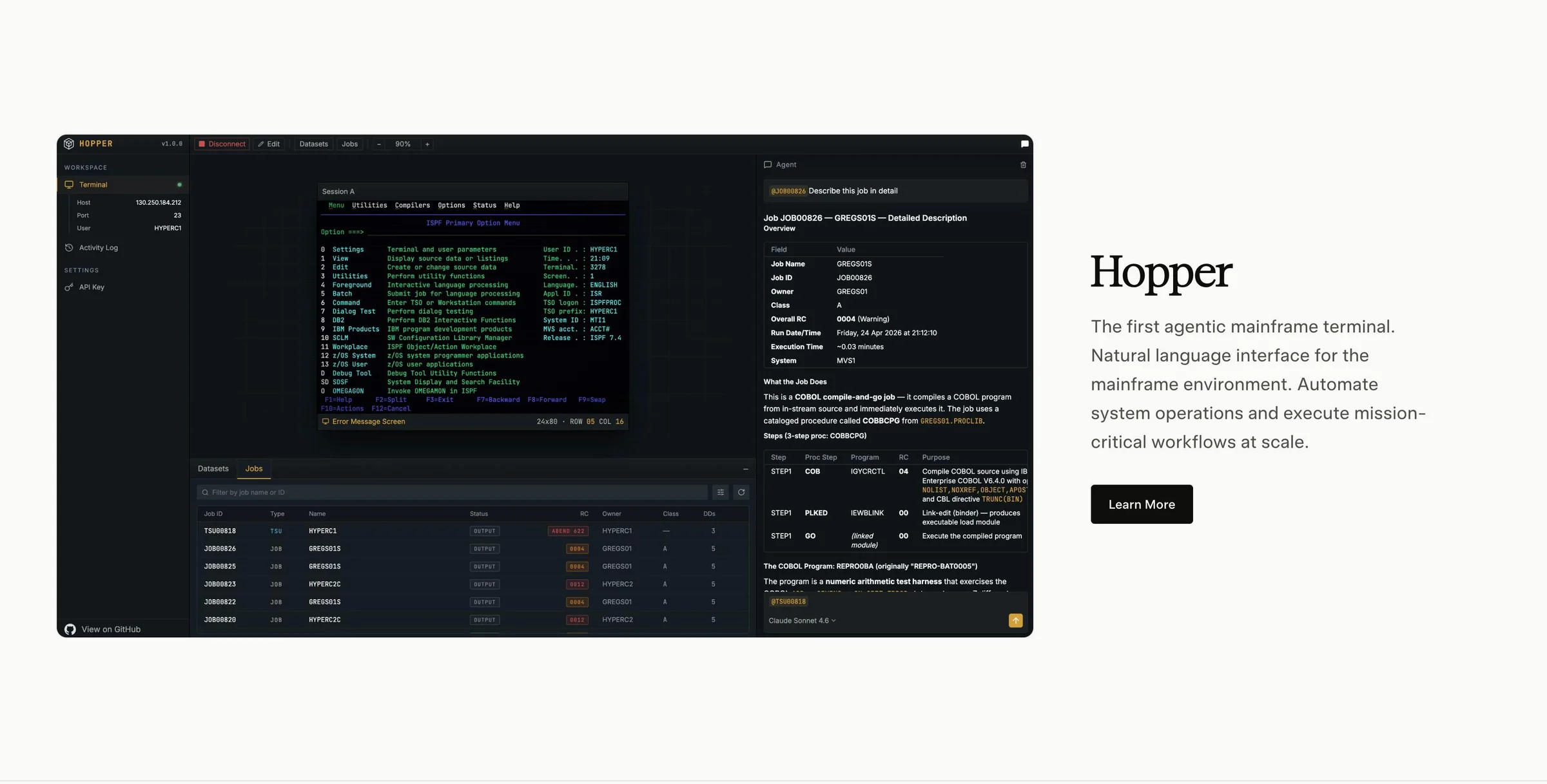Open Datasets from the top toolbar

313,144
